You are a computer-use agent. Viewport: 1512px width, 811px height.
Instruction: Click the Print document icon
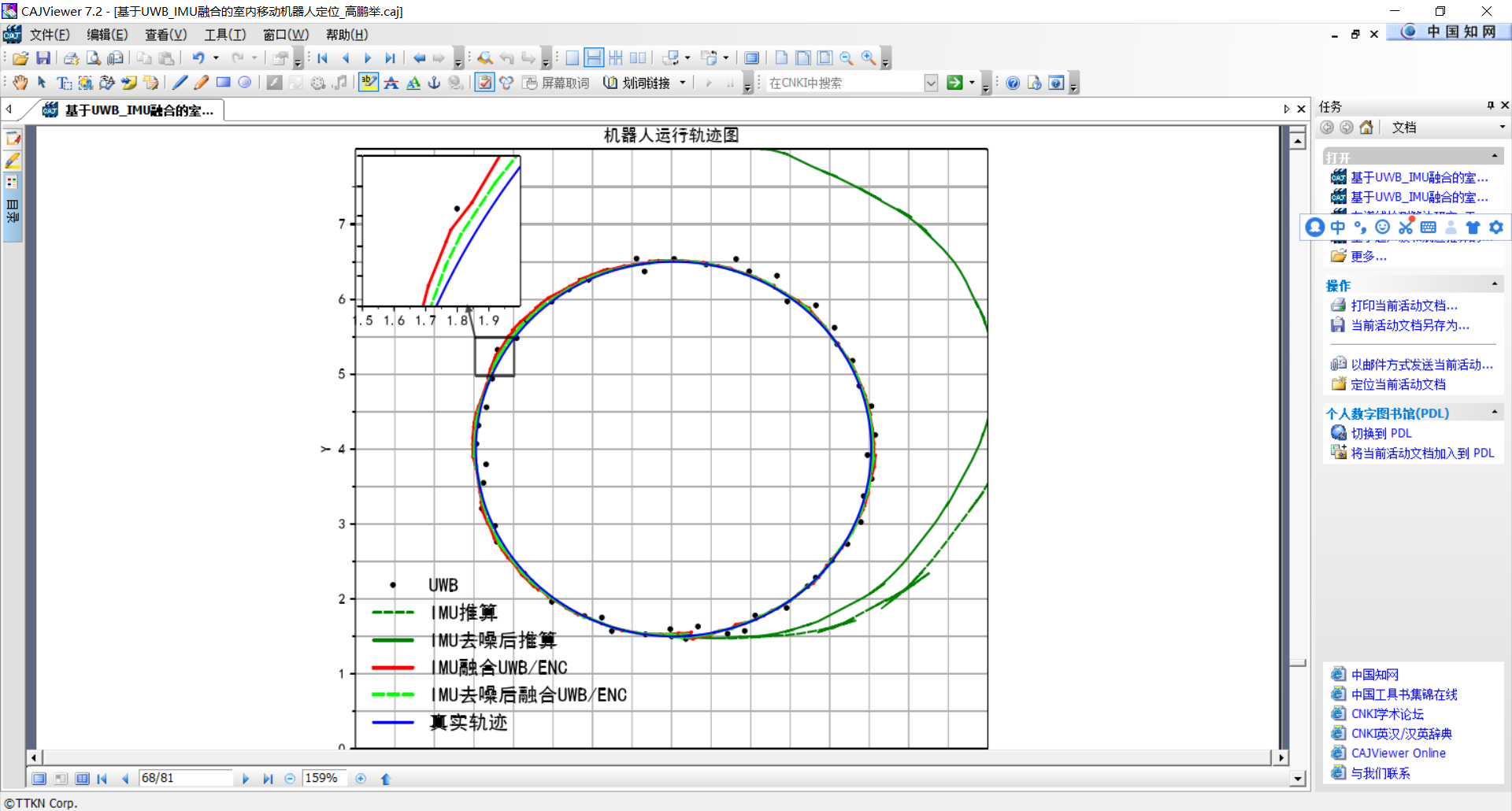coord(70,57)
